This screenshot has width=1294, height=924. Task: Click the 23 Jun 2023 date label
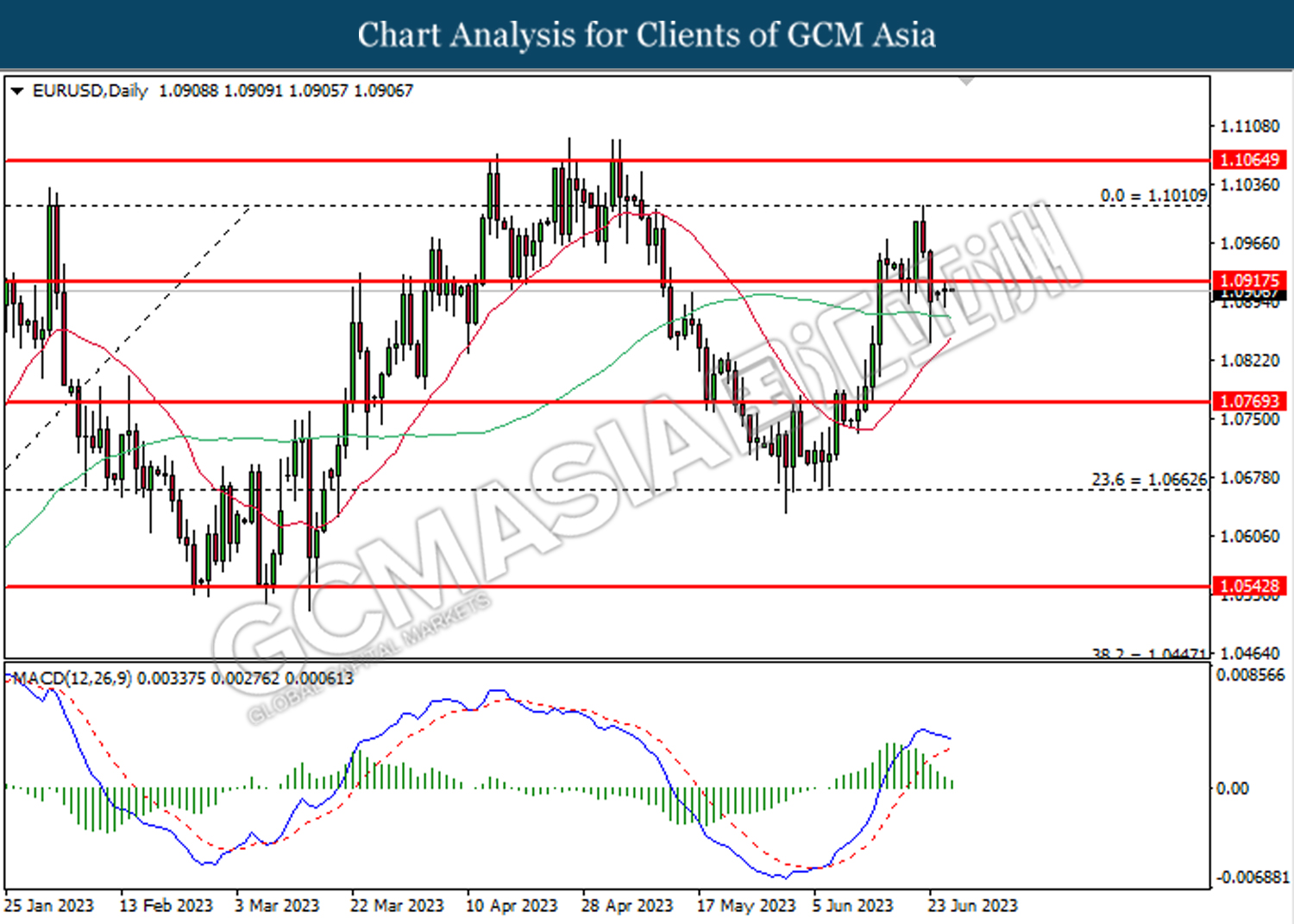tap(972, 905)
